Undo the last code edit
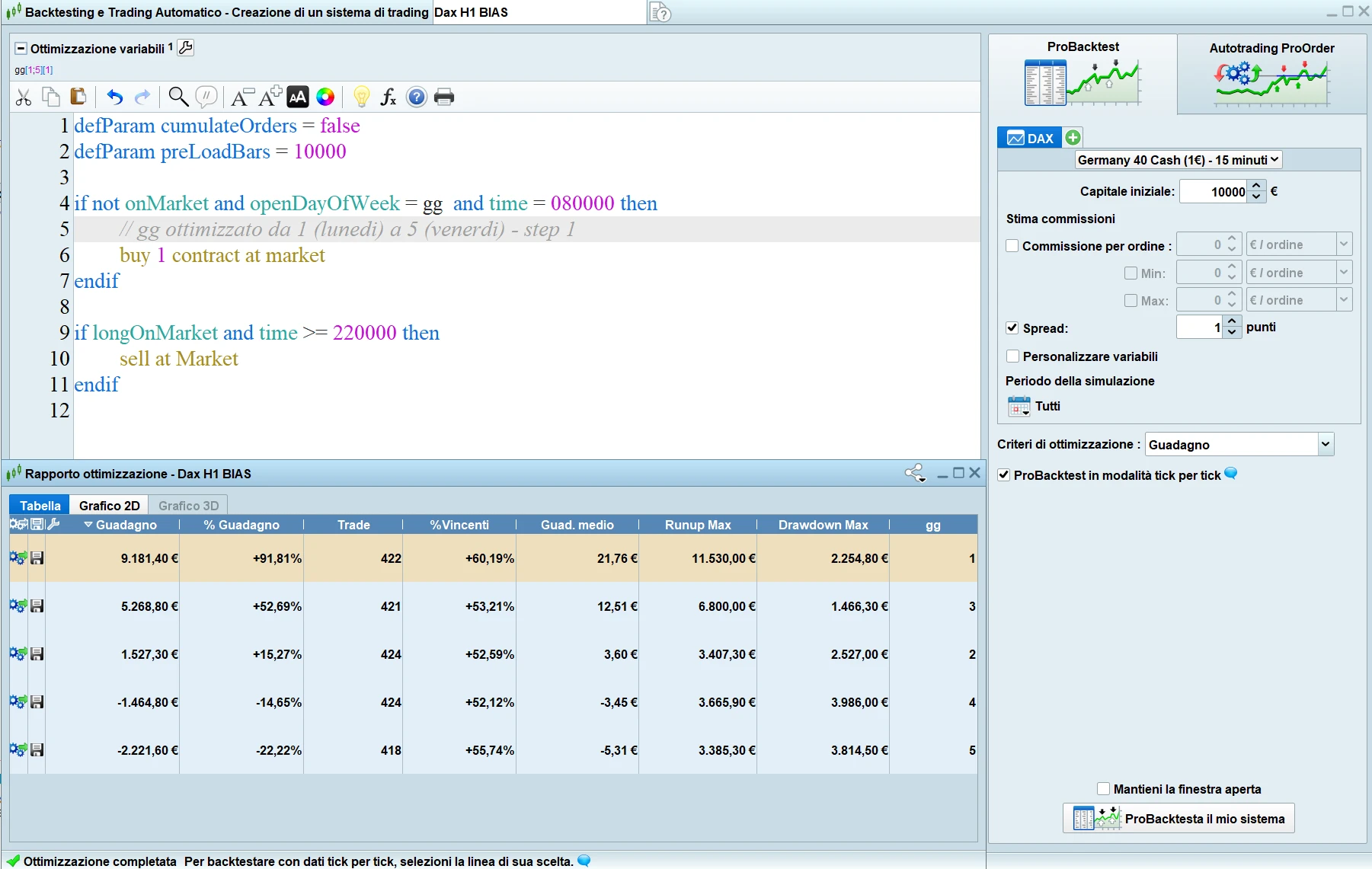The image size is (1372, 869). pyautogui.click(x=114, y=97)
